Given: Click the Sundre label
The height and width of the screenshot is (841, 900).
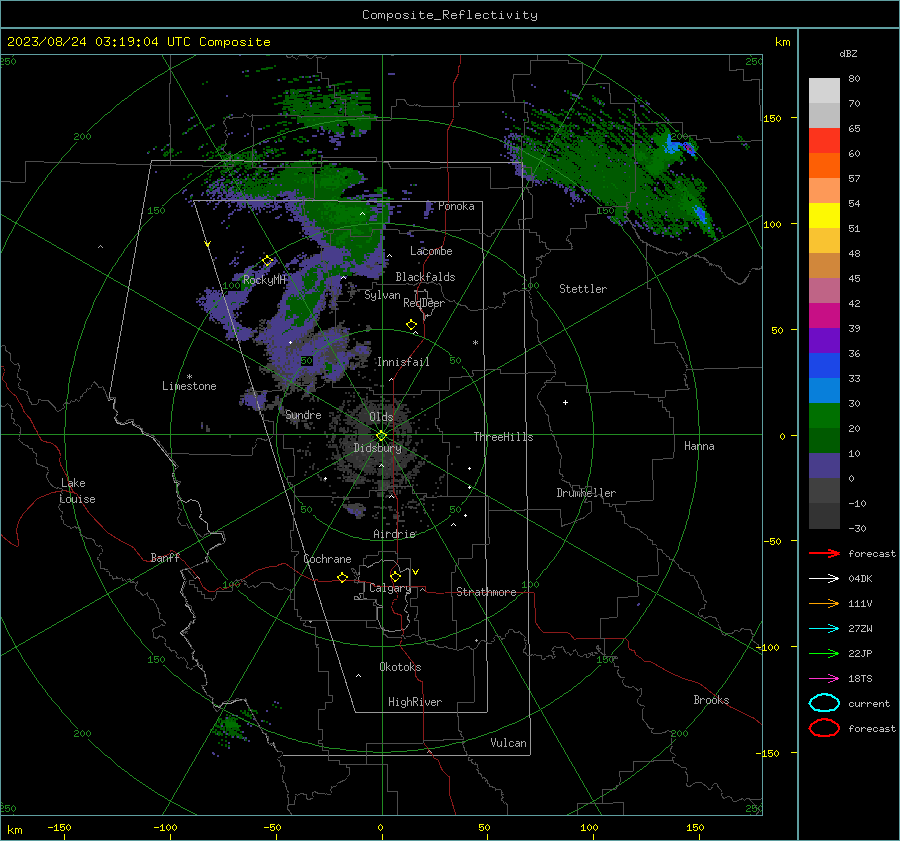Looking at the screenshot, I should pos(303,414).
